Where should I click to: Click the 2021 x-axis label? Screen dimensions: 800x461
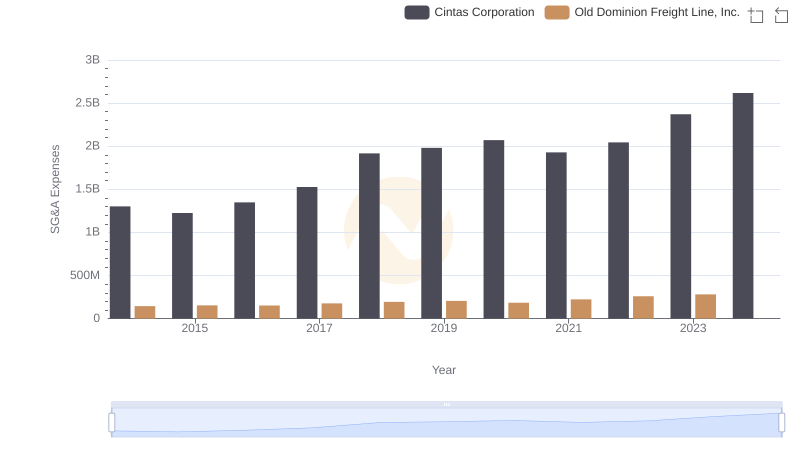(568, 328)
